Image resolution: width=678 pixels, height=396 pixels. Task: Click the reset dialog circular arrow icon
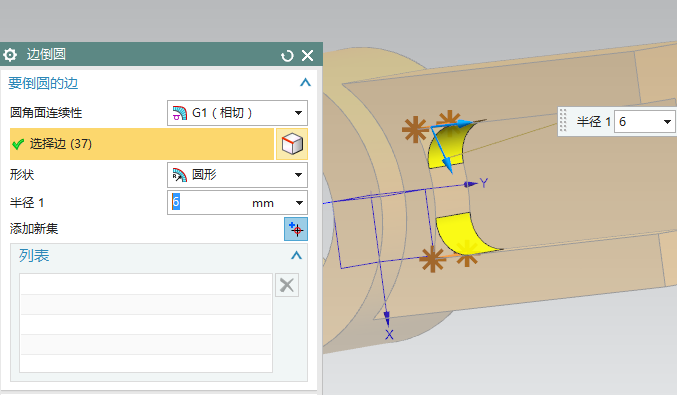(287, 55)
